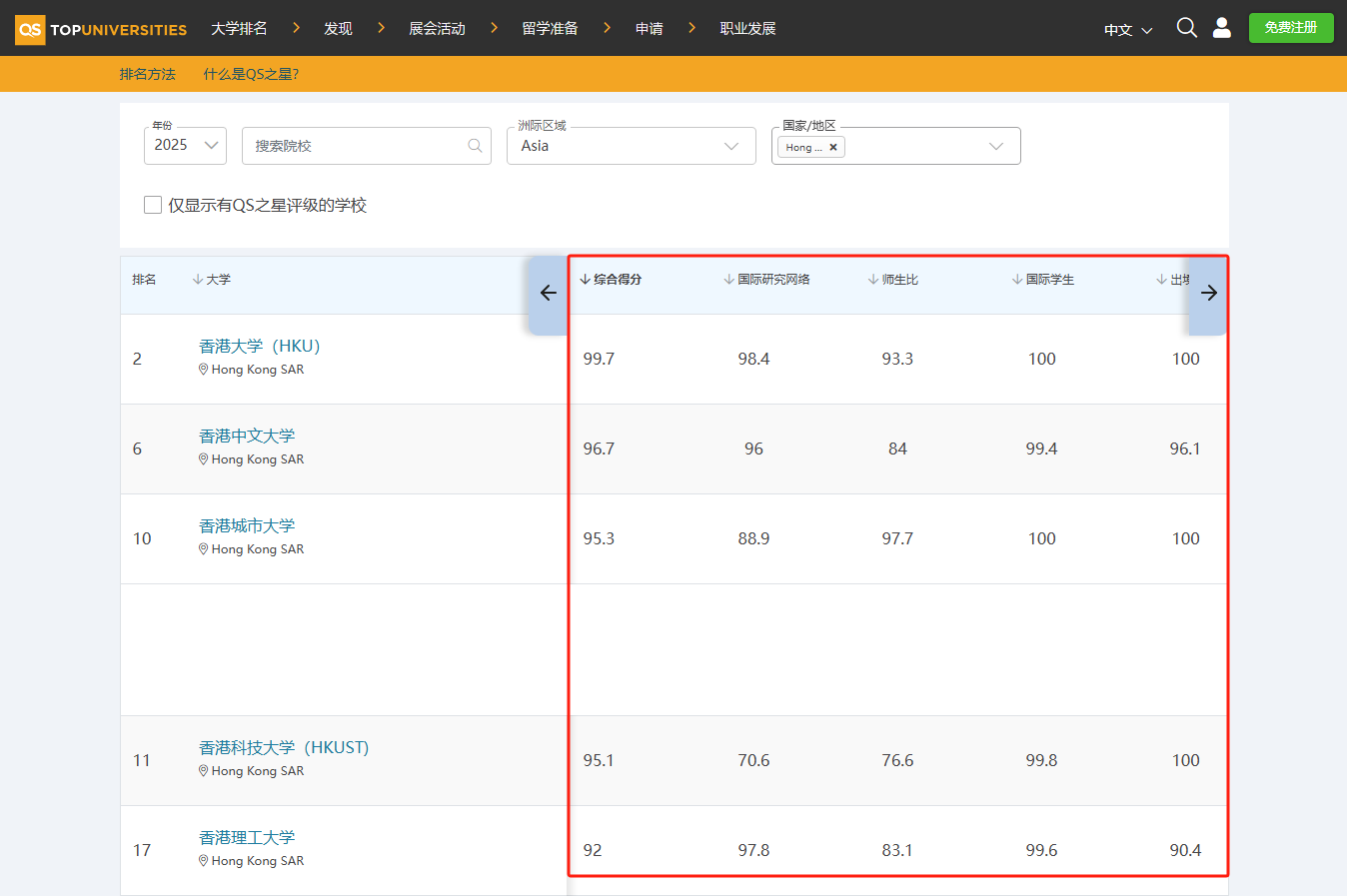Click the sort arrow beside 师生比

click(873, 280)
